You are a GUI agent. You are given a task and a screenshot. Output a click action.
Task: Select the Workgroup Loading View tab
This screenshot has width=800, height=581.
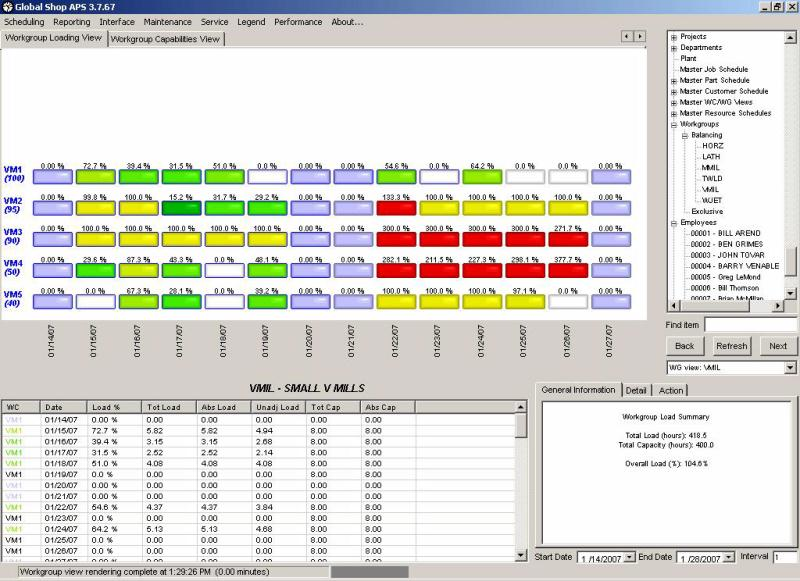(54, 38)
